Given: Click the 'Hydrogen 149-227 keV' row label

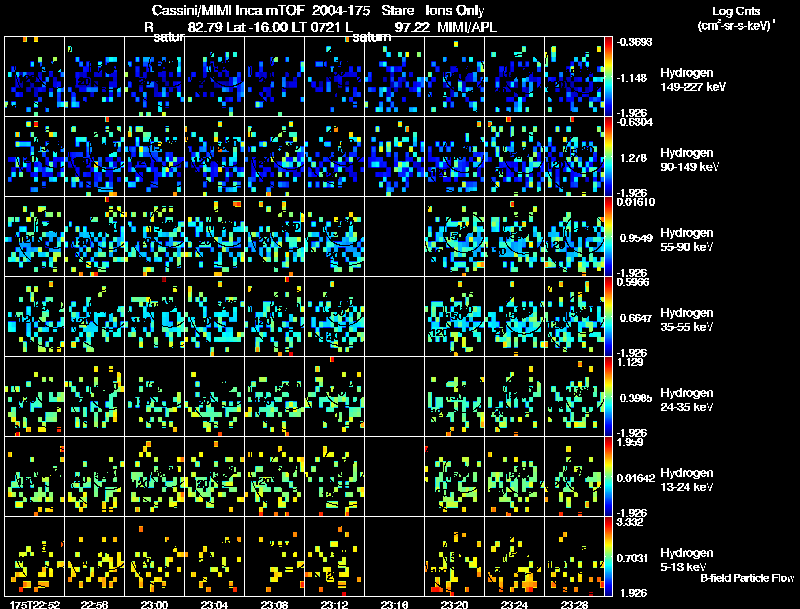Looking at the screenshot, I should click(693, 80).
